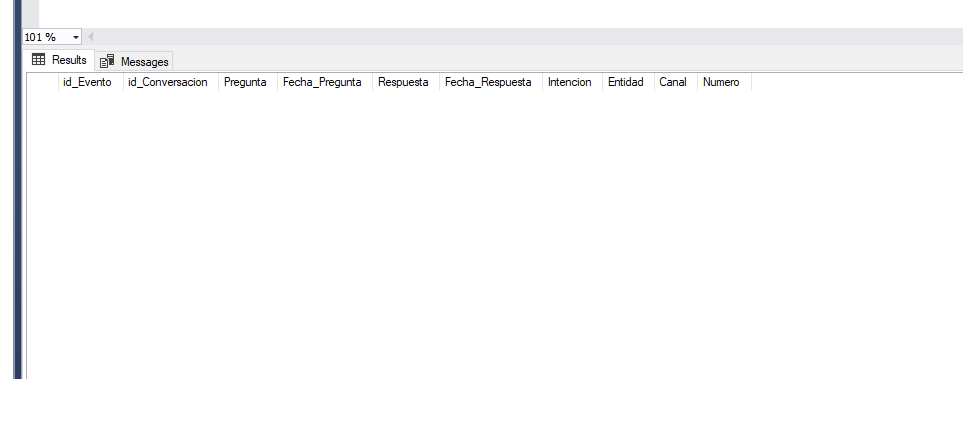The height and width of the screenshot is (434, 963).
Task: Select the Fecha_Pregunta column header
Action: [322, 82]
